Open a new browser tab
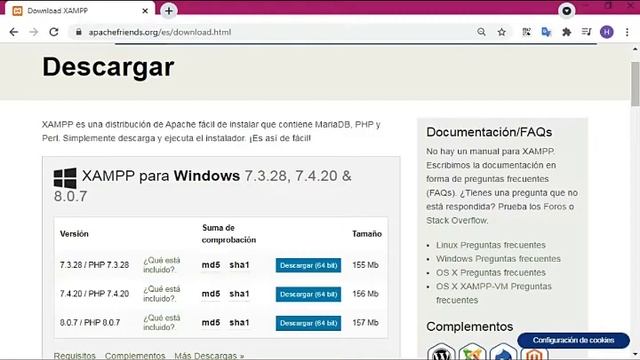Image resolution: width=640 pixels, height=360 pixels. pyautogui.click(x=169, y=11)
